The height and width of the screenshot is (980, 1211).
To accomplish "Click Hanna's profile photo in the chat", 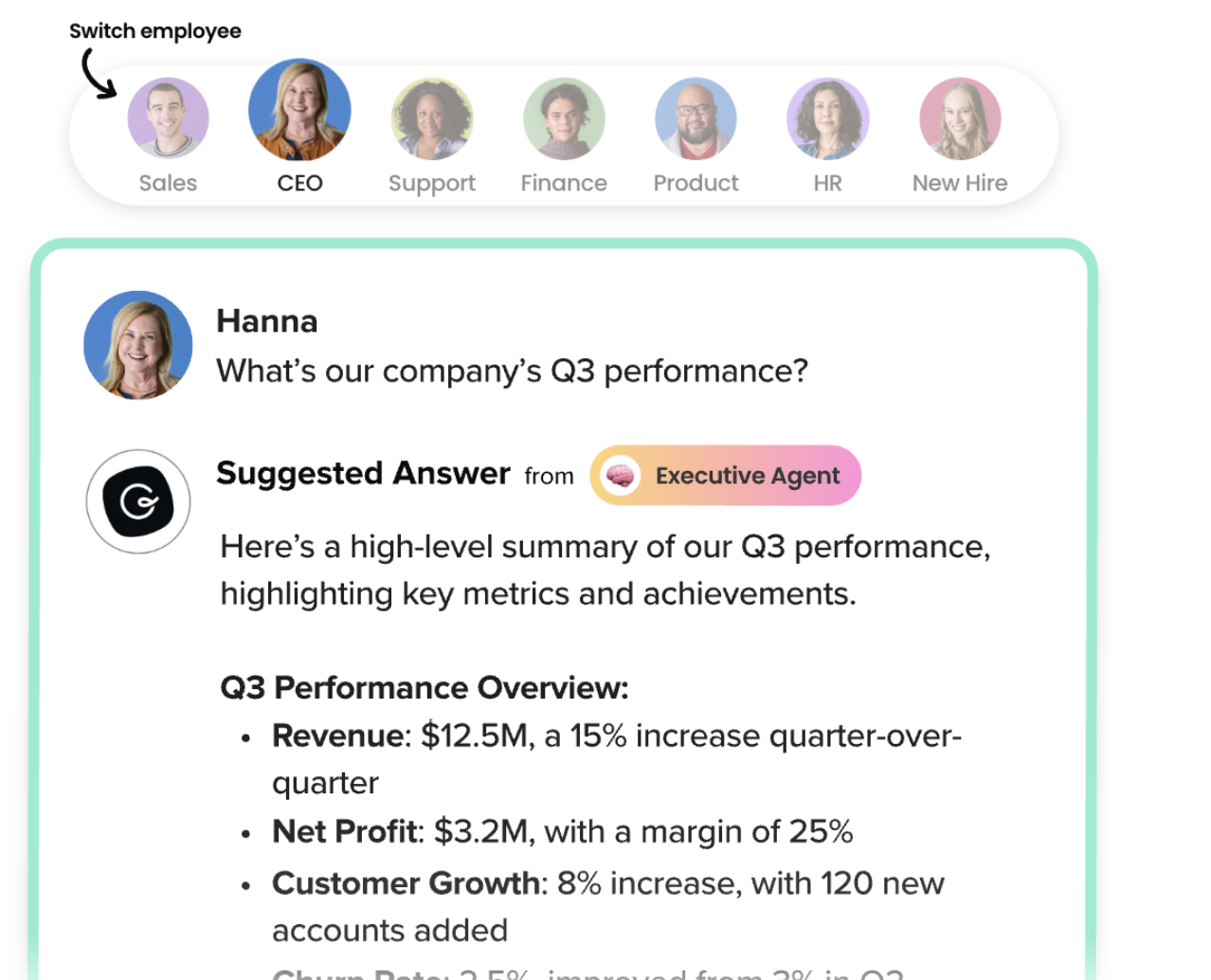I will (x=138, y=345).
